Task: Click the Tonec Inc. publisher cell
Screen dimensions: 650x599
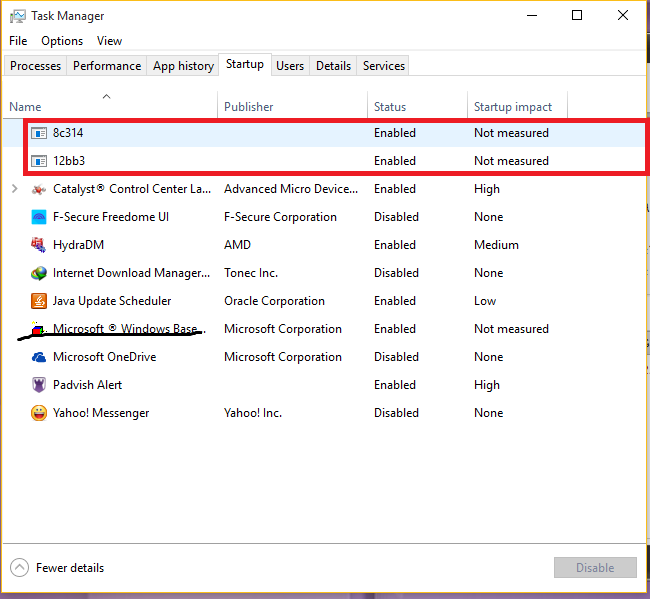Action: [251, 273]
